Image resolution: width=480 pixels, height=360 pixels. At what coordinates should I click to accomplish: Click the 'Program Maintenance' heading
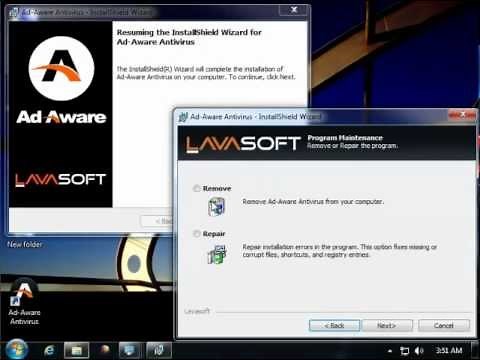(345, 138)
